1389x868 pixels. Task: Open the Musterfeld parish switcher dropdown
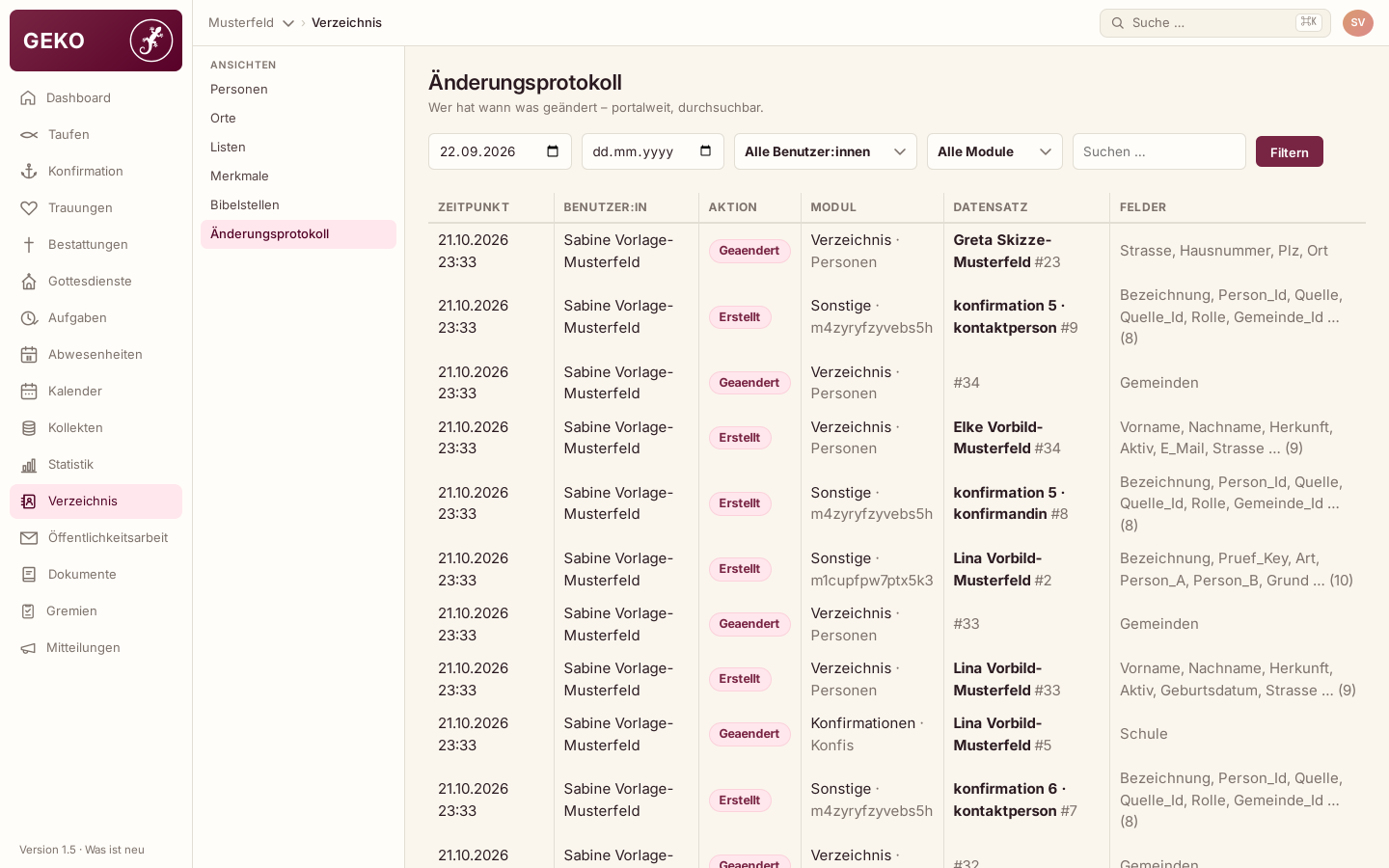[x=251, y=22]
